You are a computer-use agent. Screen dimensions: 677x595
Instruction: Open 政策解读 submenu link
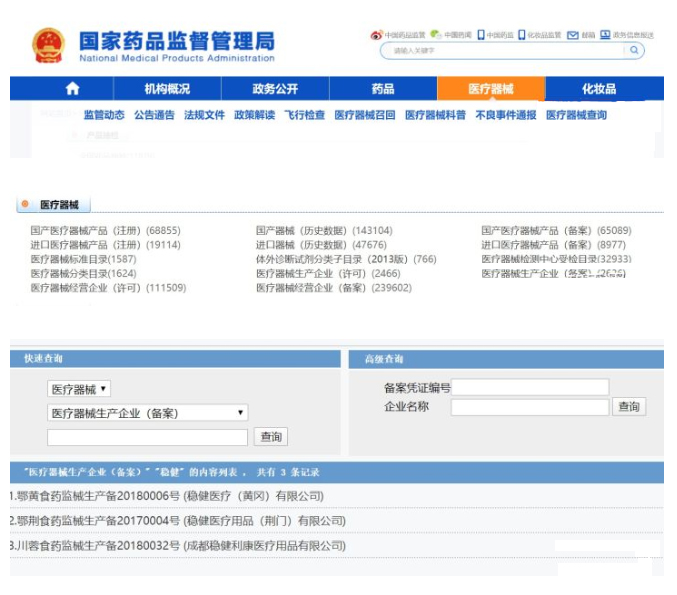(x=254, y=115)
